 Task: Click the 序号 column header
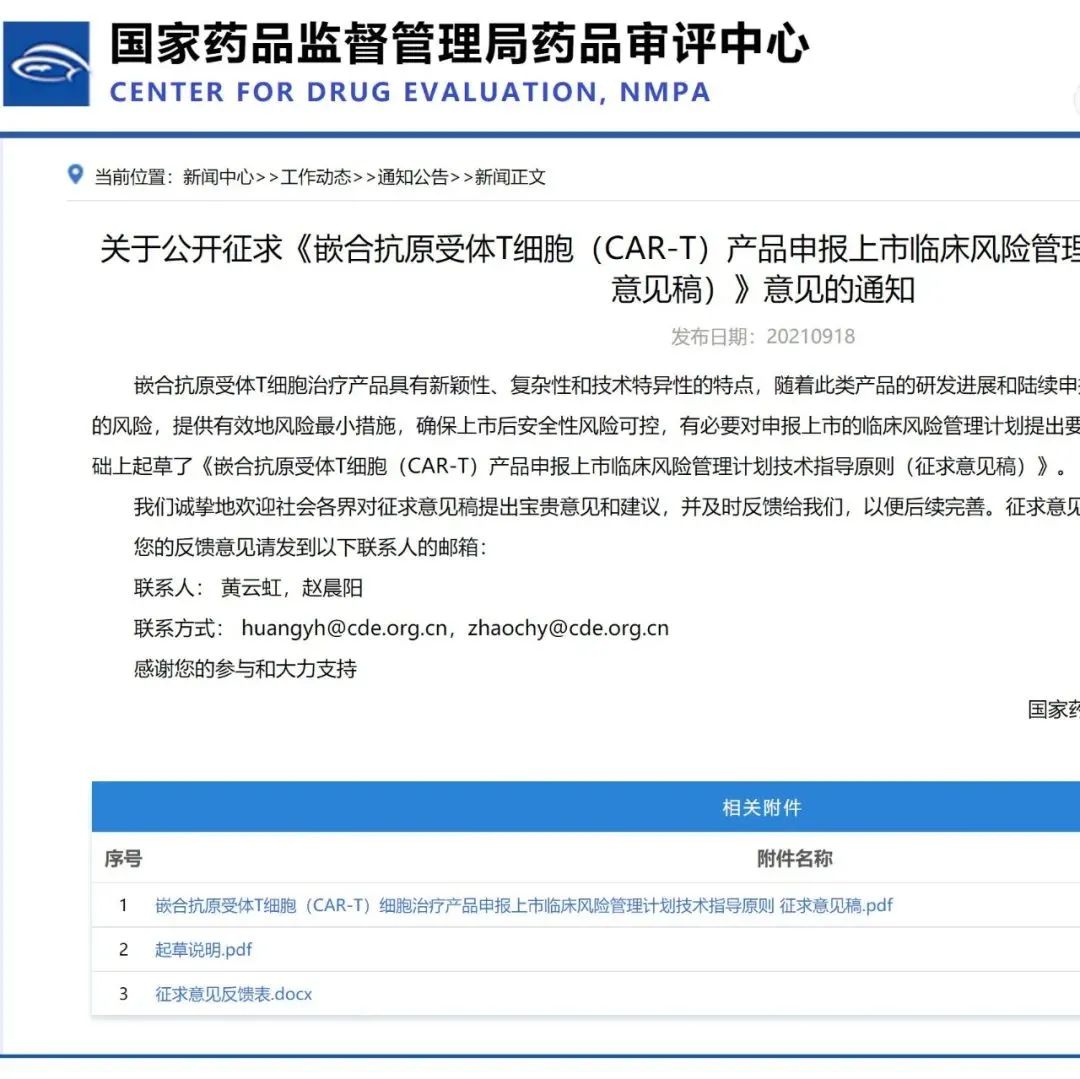point(123,859)
